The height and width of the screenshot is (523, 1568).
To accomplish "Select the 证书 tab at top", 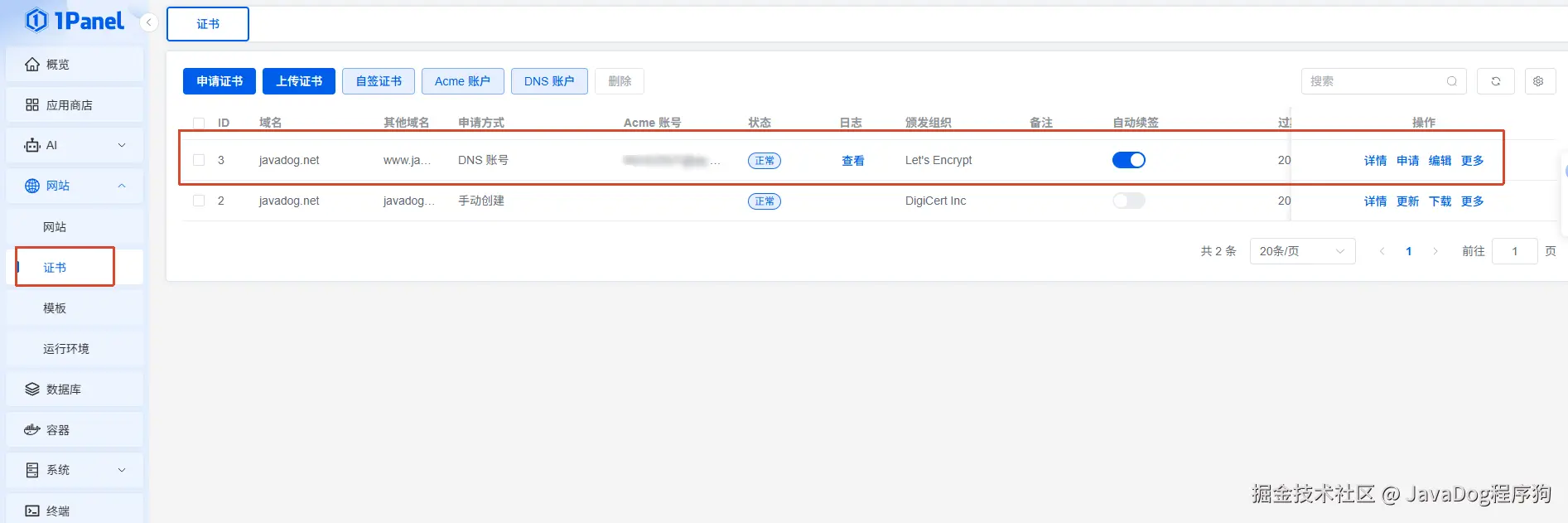I will 208,24.
